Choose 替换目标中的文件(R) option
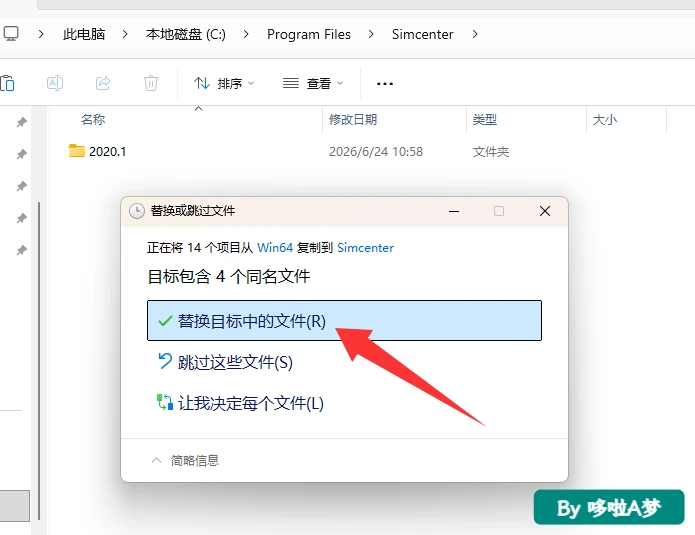This screenshot has height=535, width=695. coord(344,320)
